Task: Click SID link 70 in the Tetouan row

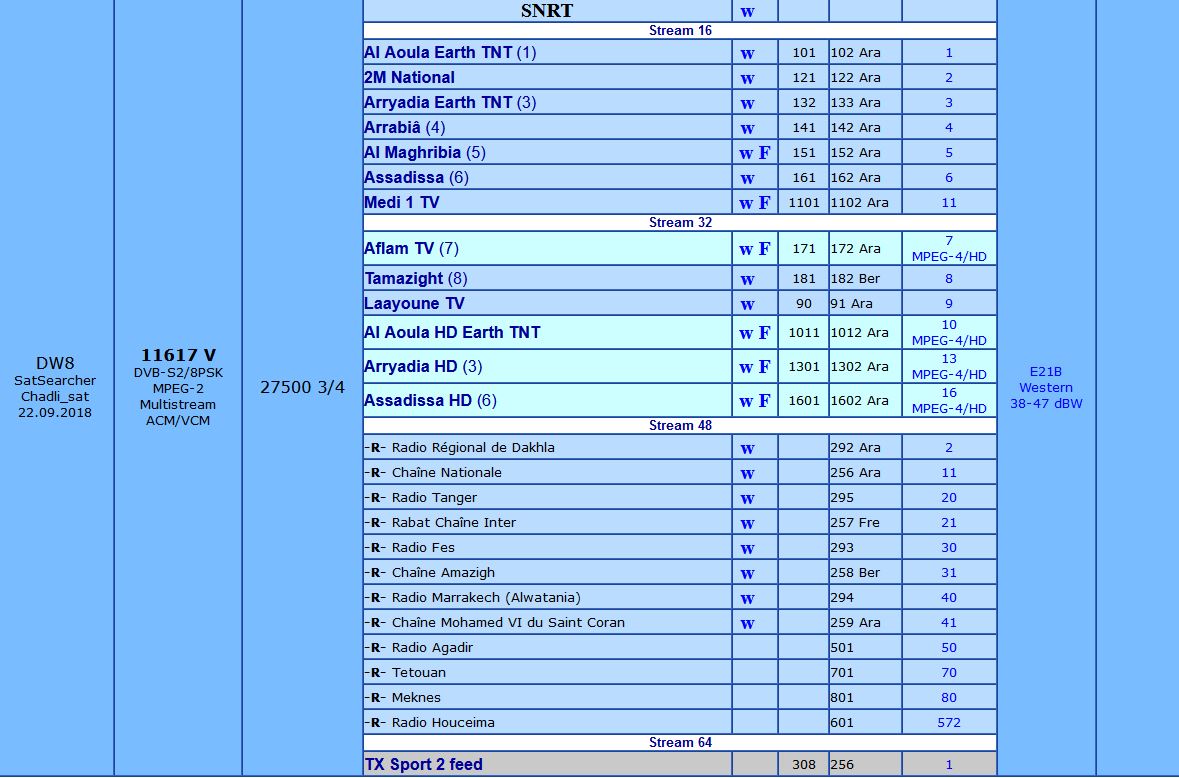Action: (x=949, y=673)
